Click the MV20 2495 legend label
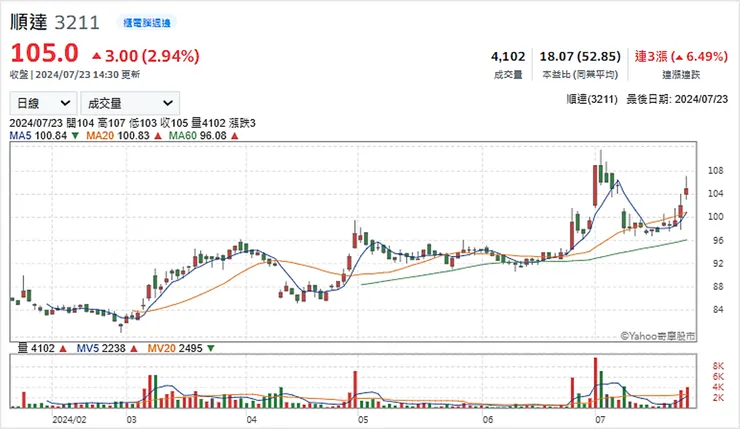 (x=175, y=348)
